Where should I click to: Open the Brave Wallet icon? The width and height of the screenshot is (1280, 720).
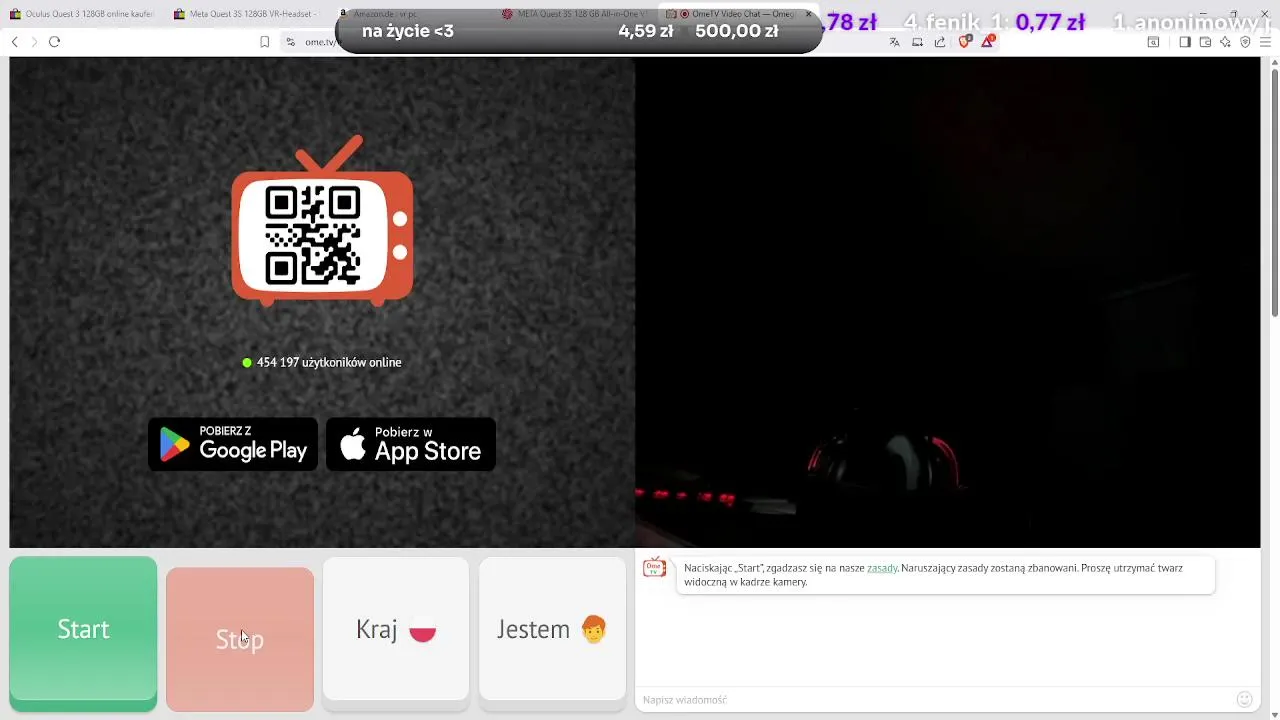point(1205,42)
